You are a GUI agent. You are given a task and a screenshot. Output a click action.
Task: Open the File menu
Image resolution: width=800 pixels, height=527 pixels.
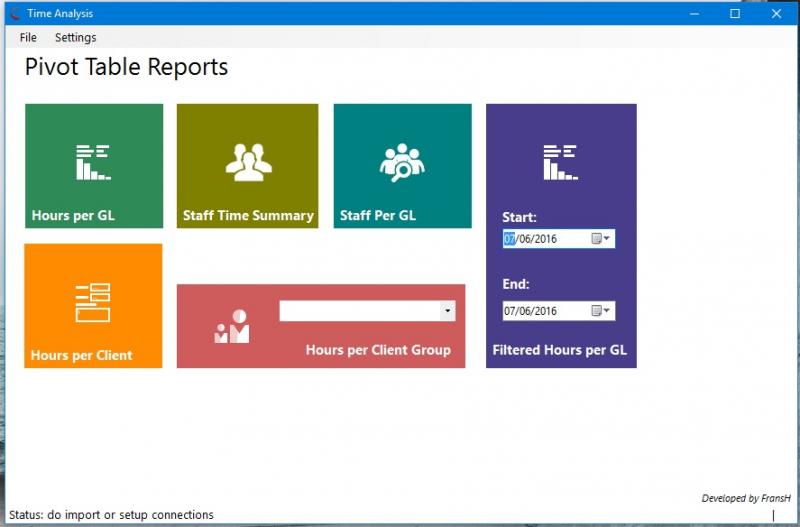[28, 38]
